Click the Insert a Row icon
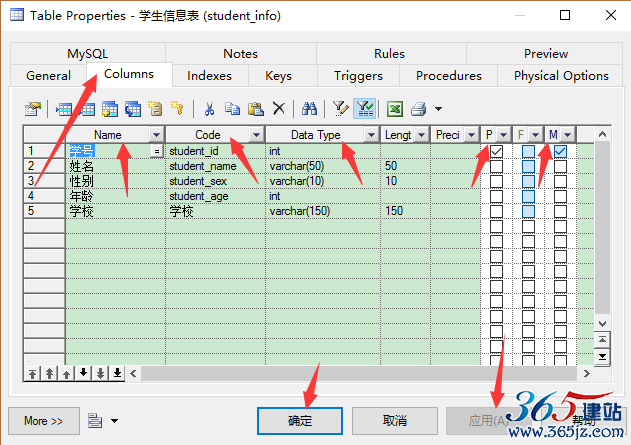The width and height of the screenshot is (631, 445). (x=64, y=109)
